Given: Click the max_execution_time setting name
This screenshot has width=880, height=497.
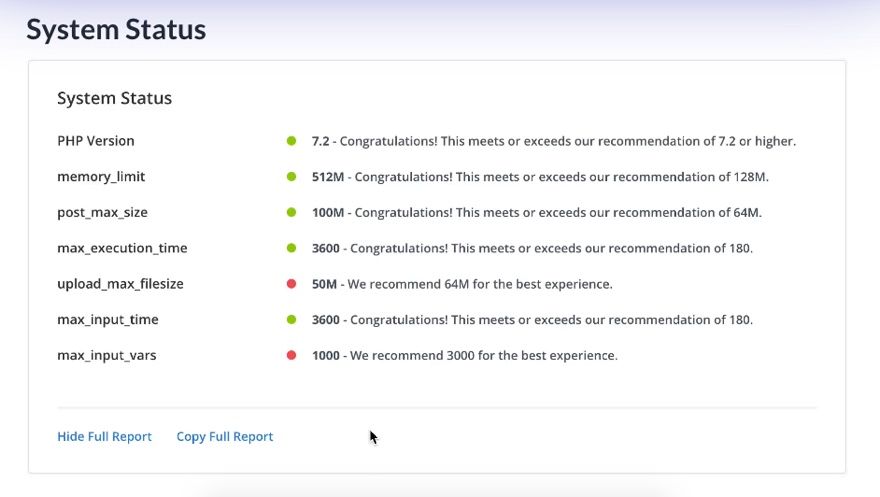Looking at the screenshot, I should [x=122, y=248].
